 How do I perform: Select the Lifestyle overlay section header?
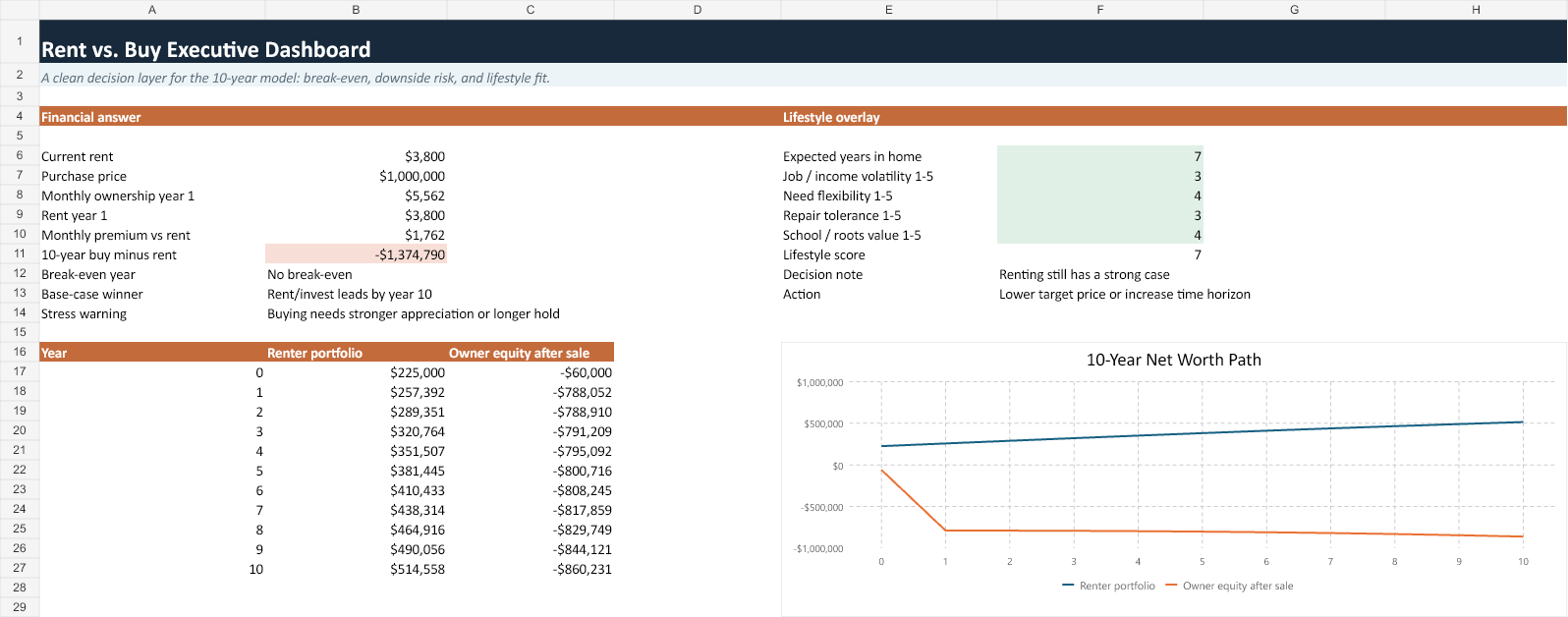[831, 117]
